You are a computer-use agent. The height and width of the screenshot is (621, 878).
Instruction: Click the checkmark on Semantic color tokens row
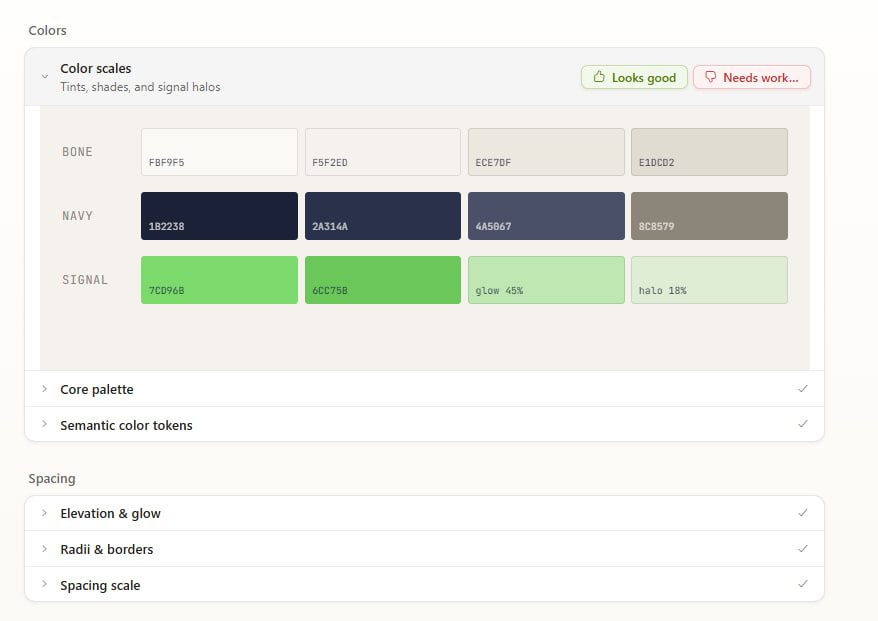(x=802, y=424)
